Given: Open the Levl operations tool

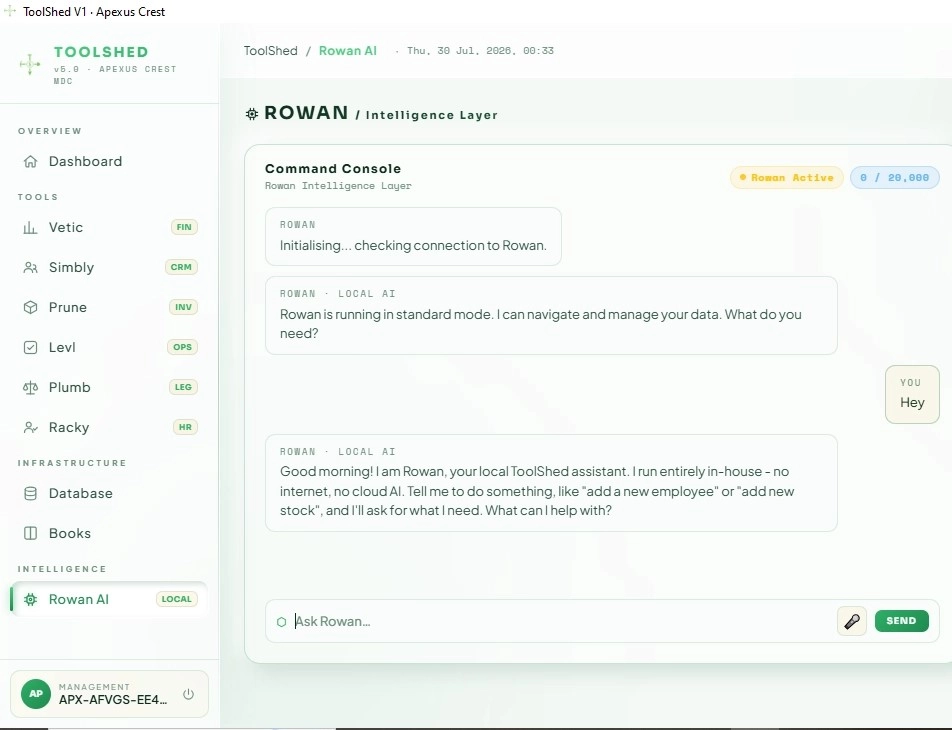Looking at the screenshot, I should [x=109, y=347].
